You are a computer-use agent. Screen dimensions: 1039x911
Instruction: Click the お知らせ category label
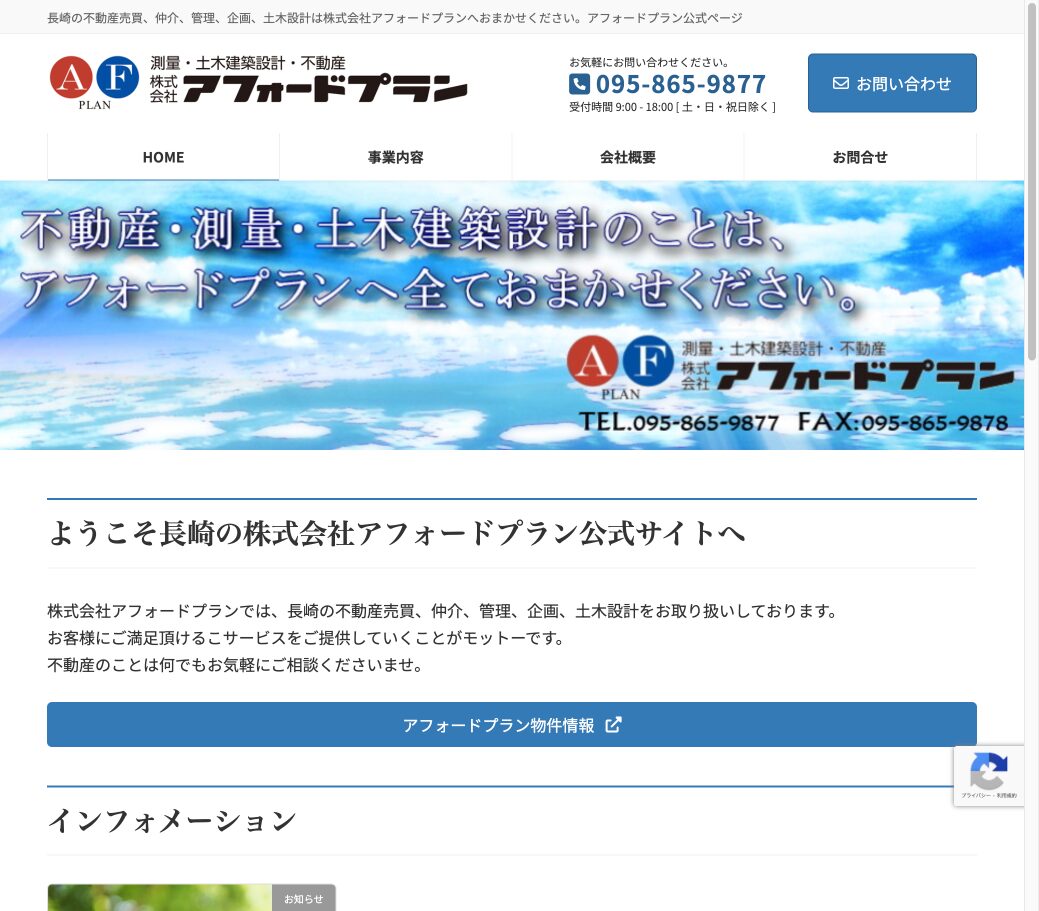click(303, 898)
